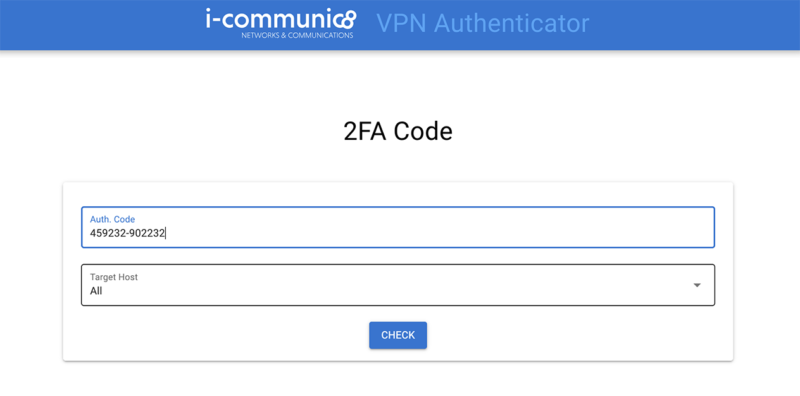
Task: Click the white form card beside CHECK button
Action: [x=561, y=335]
